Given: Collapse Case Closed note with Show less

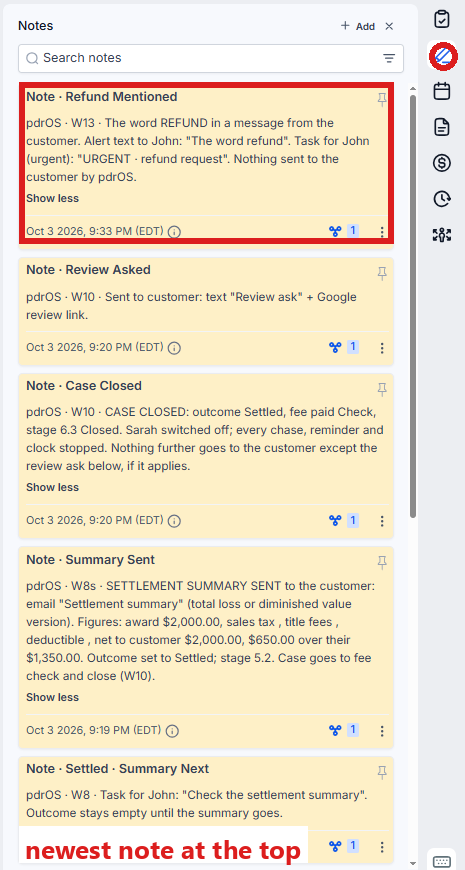Looking at the screenshot, I should pos(53,487).
